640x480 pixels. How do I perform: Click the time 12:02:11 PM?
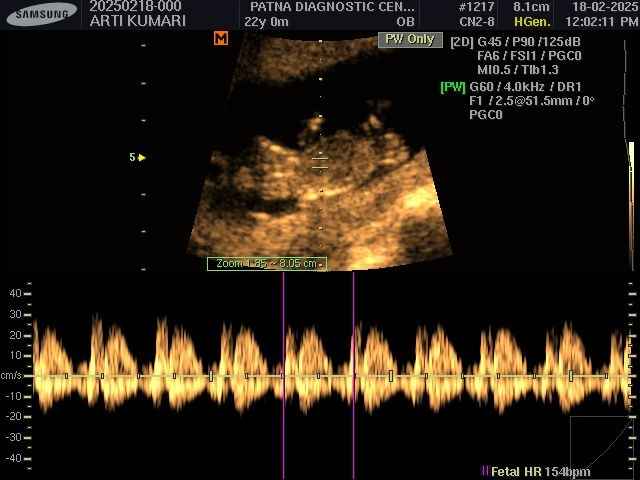[x=602, y=22]
